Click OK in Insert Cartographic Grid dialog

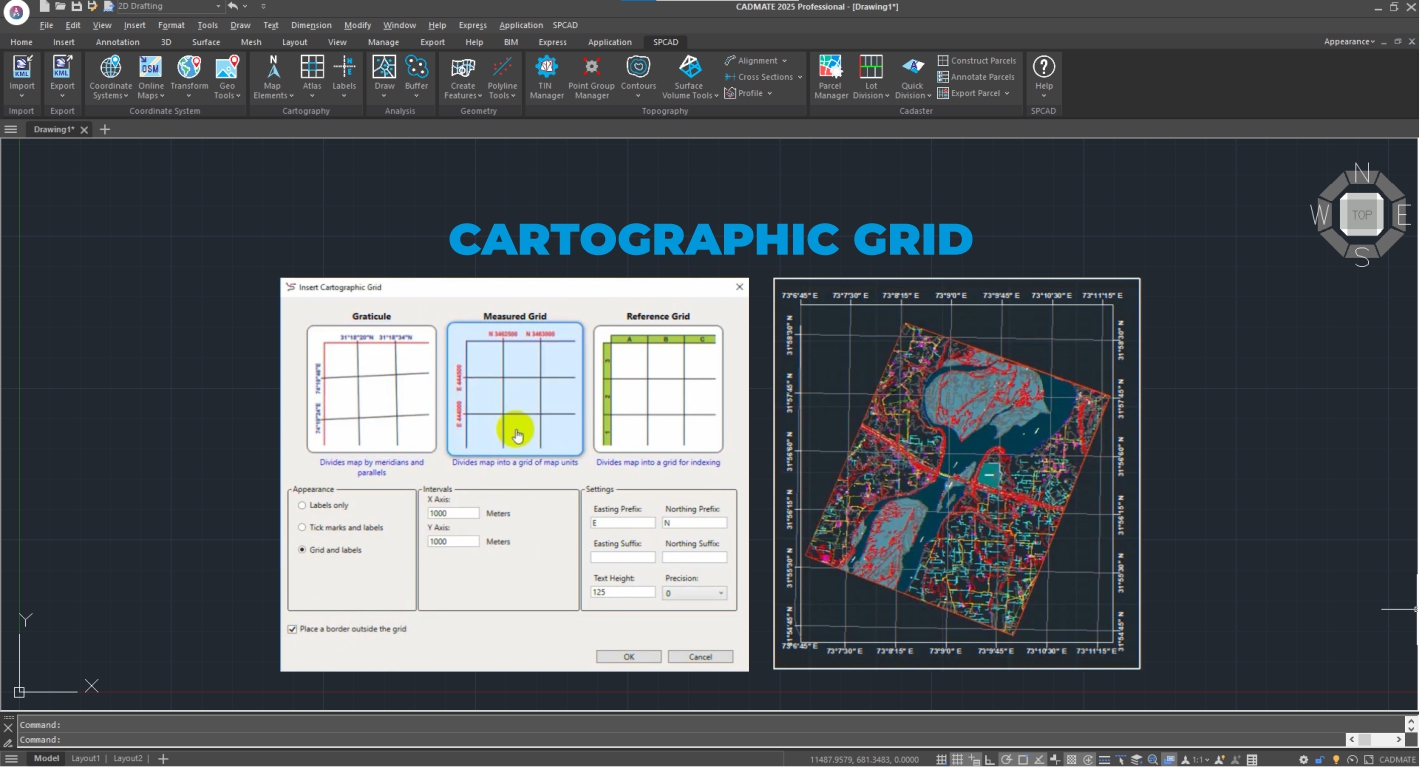tap(628, 657)
